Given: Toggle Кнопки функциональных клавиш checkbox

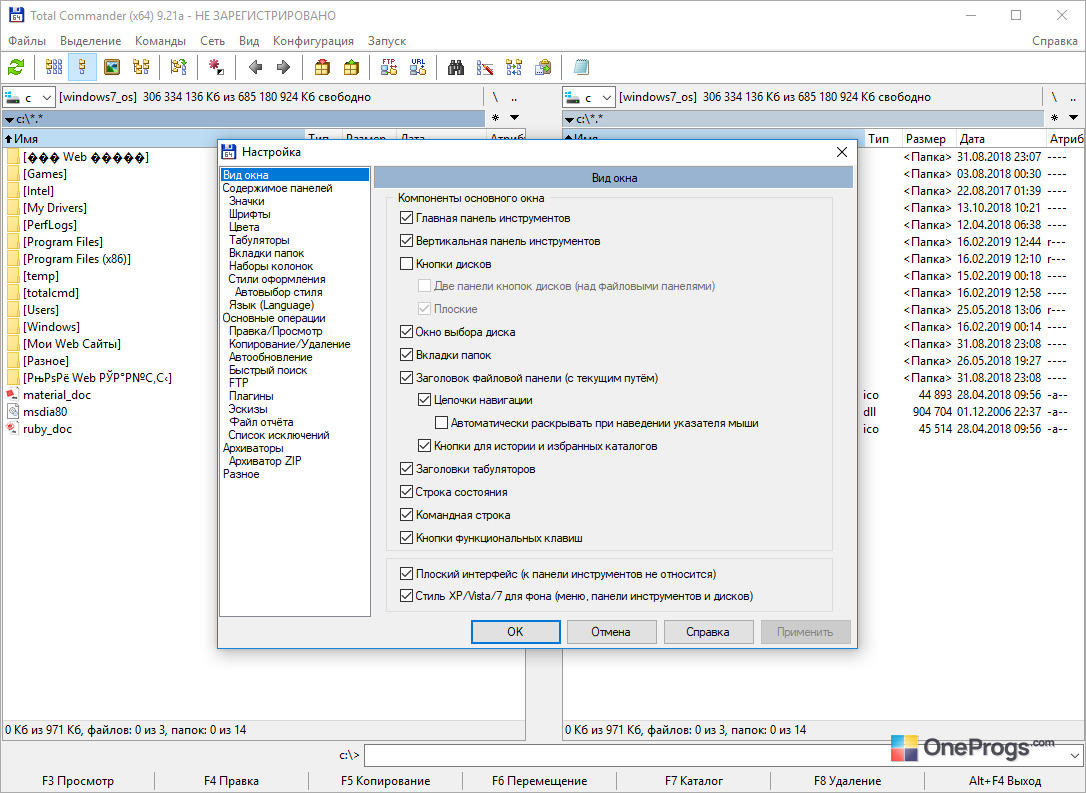Looking at the screenshot, I should [407, 537].
